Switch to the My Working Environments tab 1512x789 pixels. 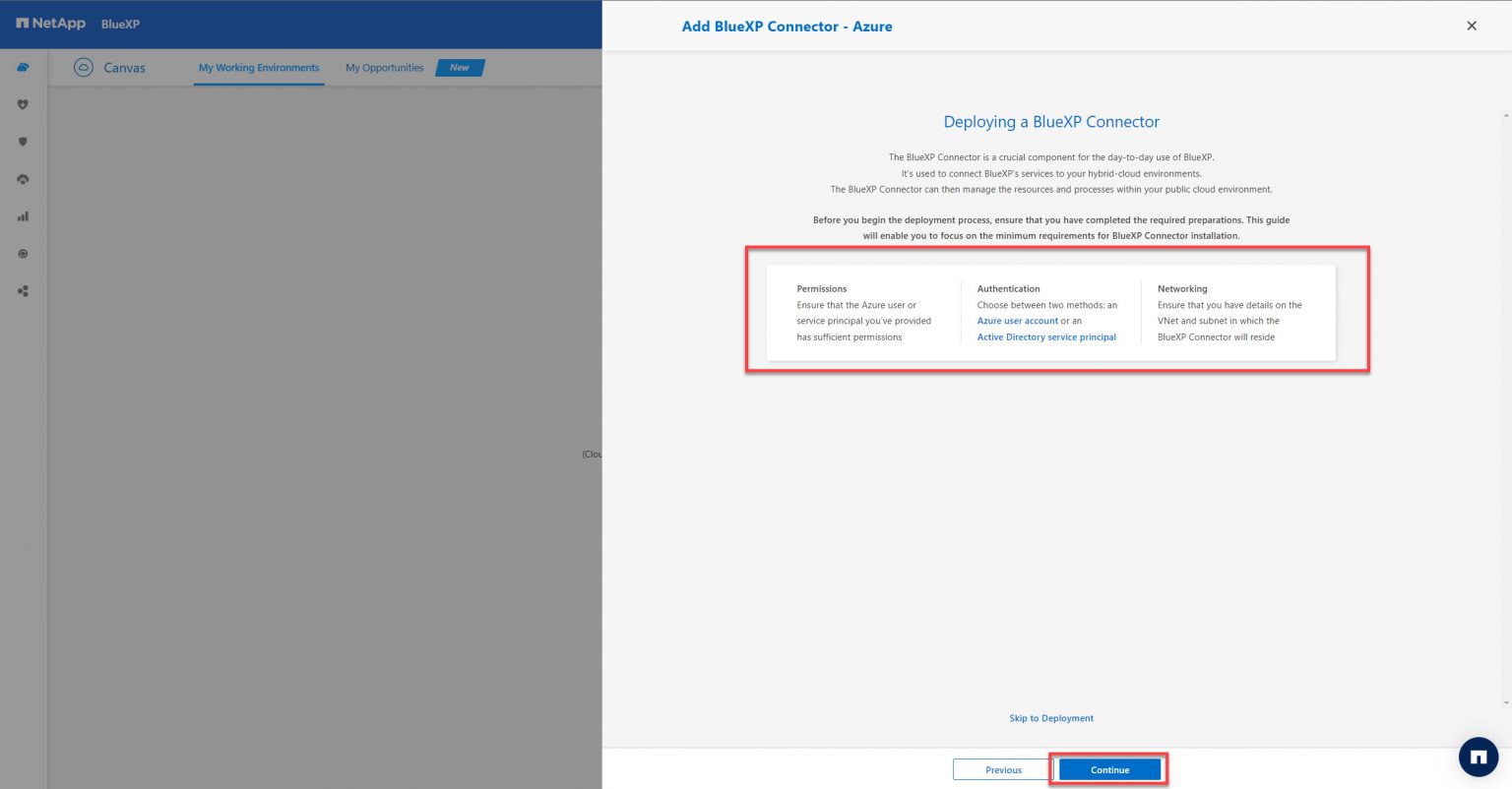258,67
